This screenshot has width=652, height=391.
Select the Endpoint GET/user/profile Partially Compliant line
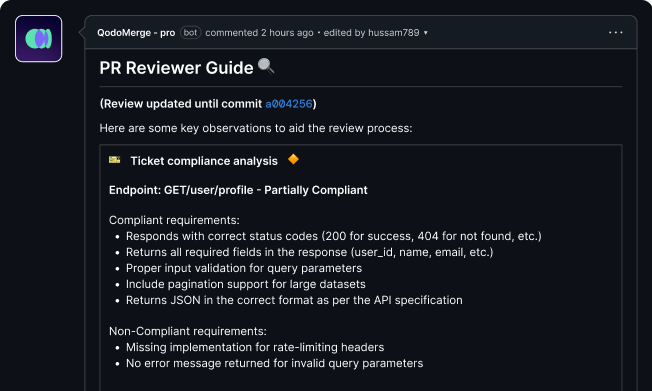(x=238, y=190)
